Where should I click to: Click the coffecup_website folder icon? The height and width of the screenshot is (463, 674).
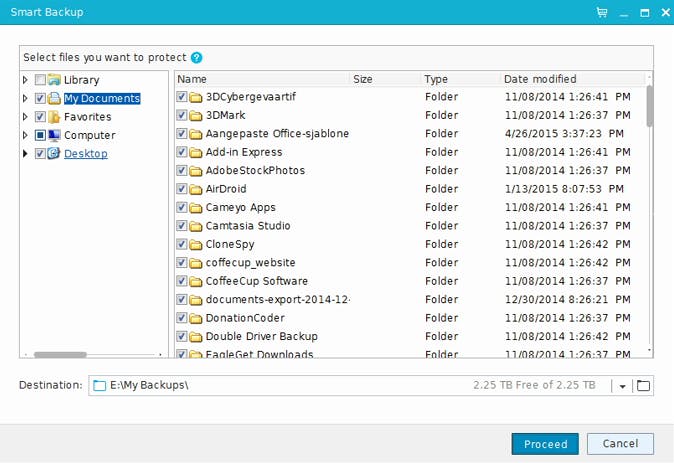coord(196,263)
